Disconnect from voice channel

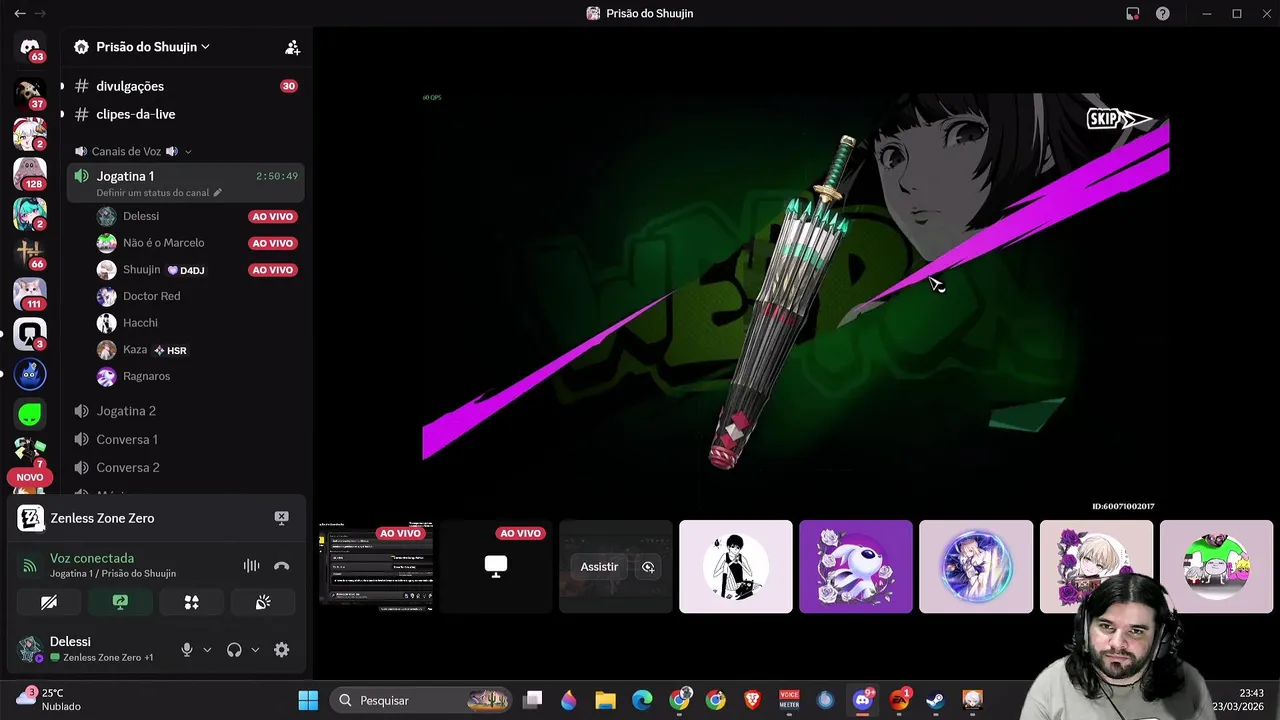click(282, 566)
